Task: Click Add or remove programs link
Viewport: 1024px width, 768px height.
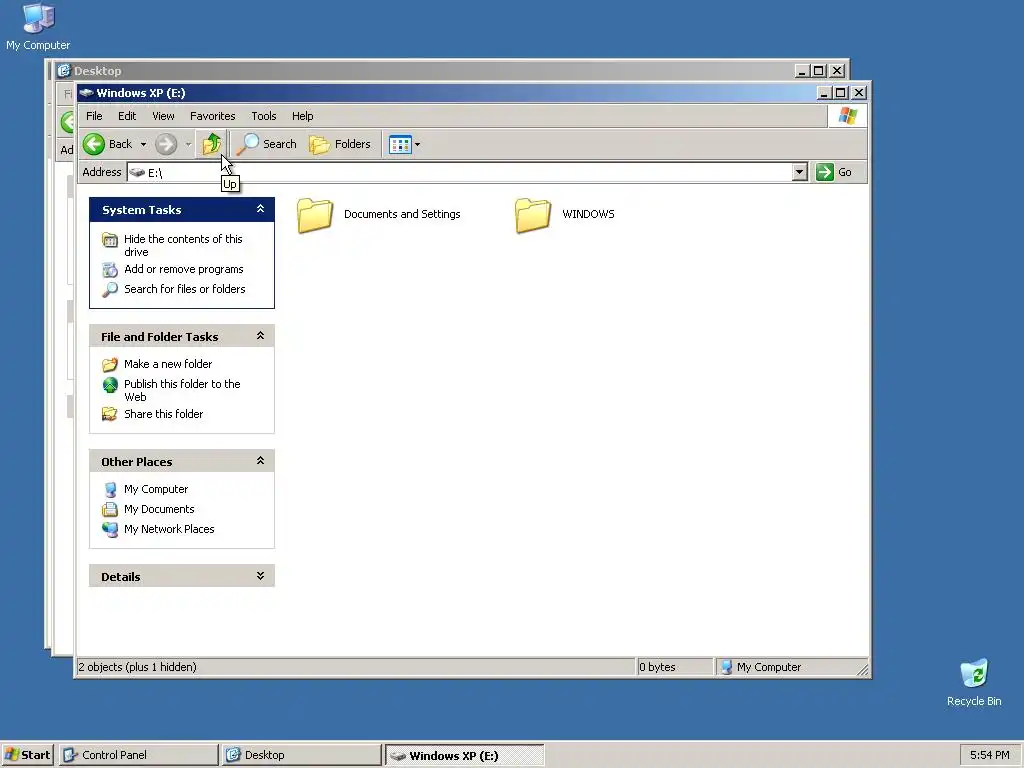Action: 184,269
